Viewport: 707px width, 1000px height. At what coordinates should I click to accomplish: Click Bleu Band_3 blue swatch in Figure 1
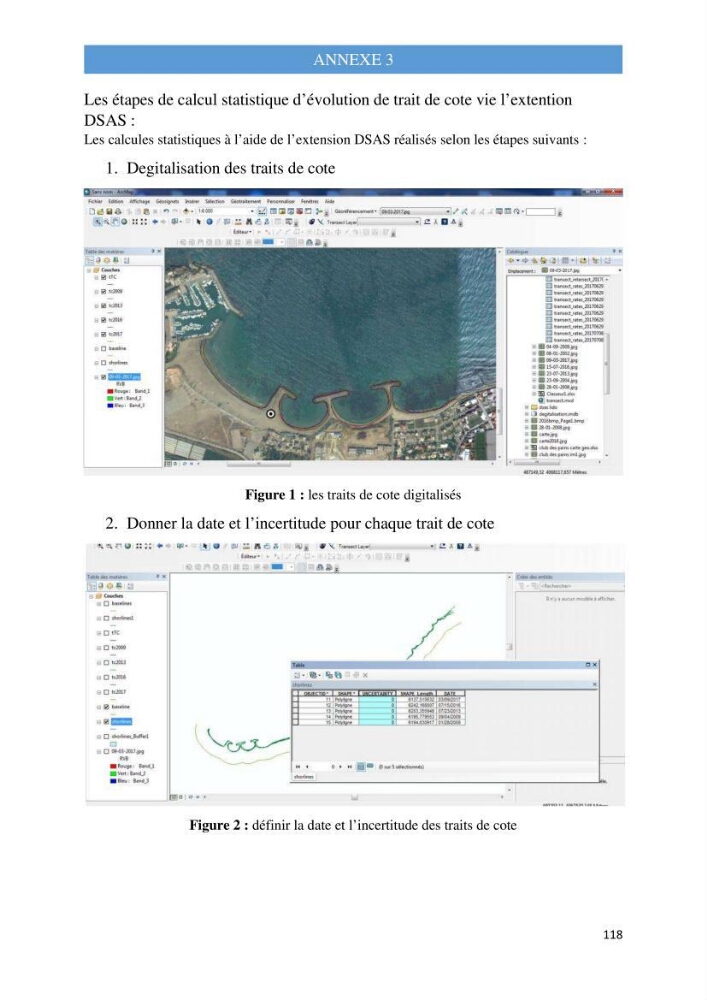click(110, 405)
